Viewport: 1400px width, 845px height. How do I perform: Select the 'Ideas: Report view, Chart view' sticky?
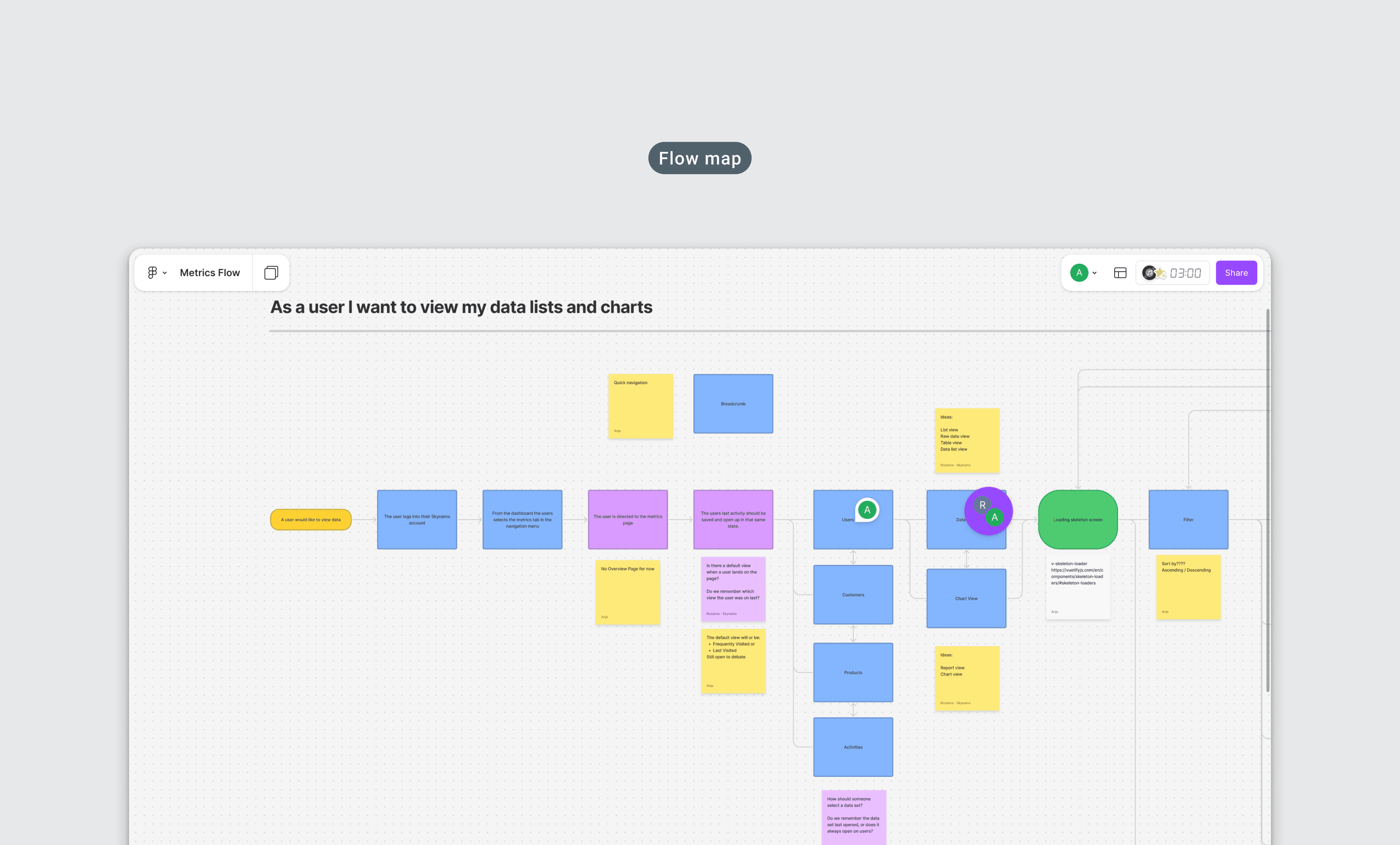click(967, 678)
